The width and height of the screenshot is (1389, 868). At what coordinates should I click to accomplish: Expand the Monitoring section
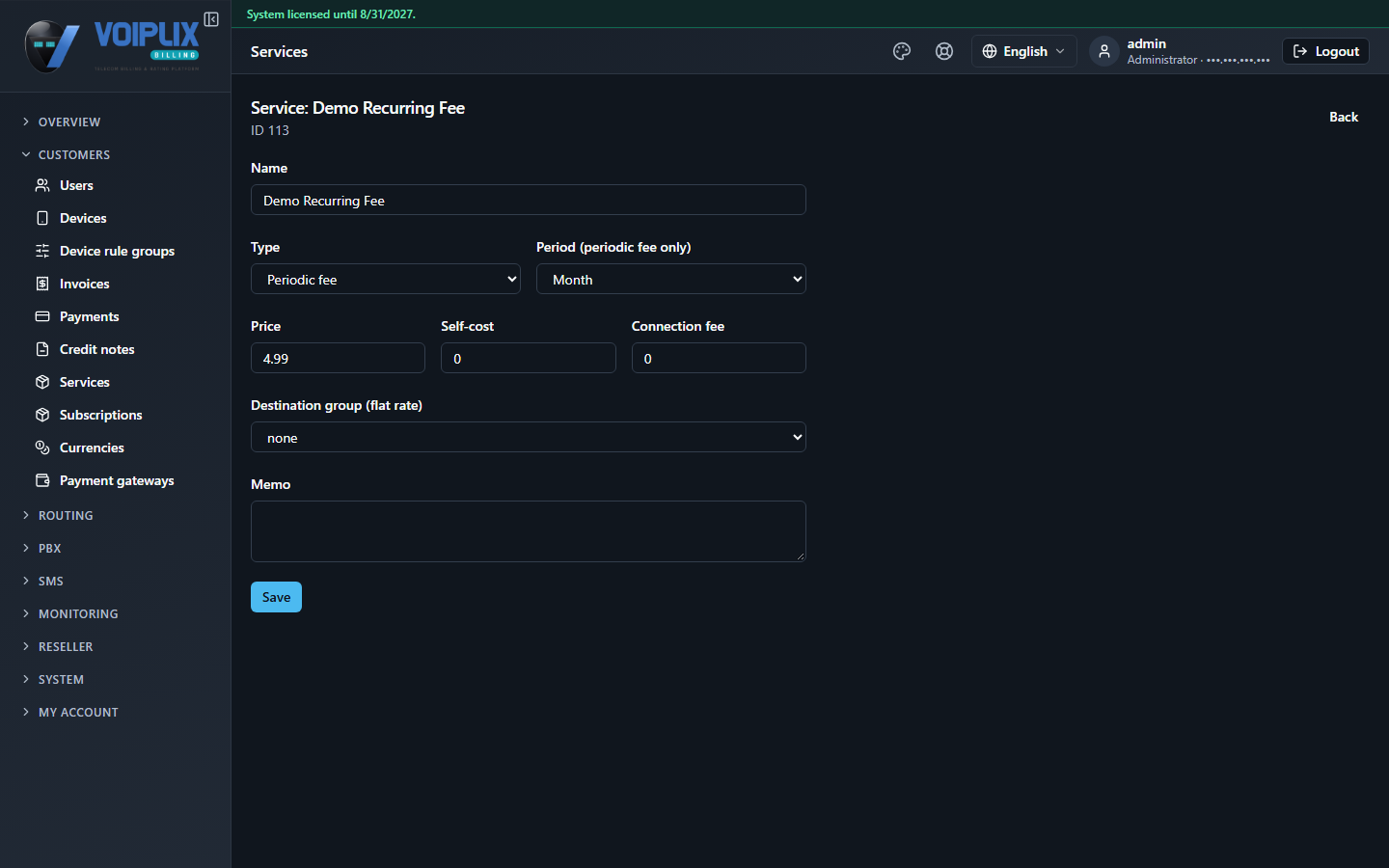[78, 613]
